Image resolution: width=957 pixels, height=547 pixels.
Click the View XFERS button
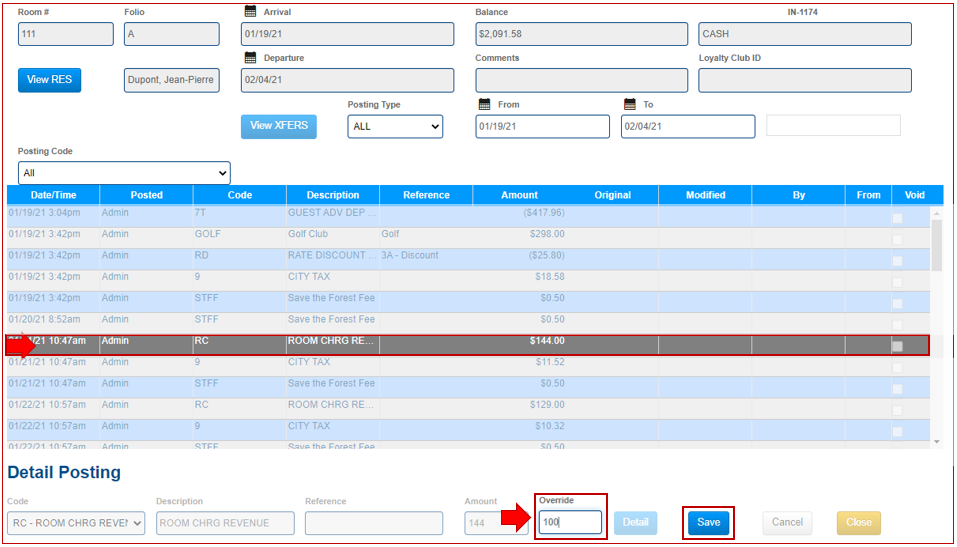pyautogui.click(x=278, y=126)
